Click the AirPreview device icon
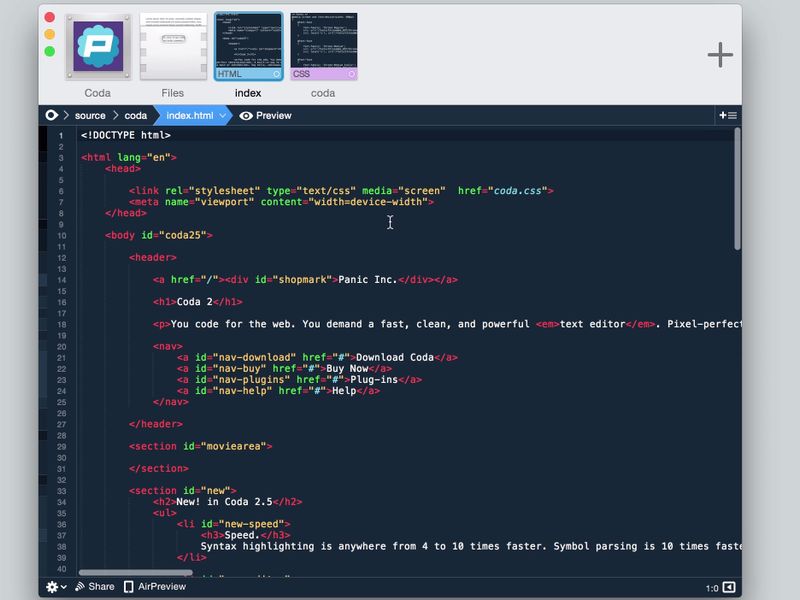This screenshot has width=800, height=600. 129,587
